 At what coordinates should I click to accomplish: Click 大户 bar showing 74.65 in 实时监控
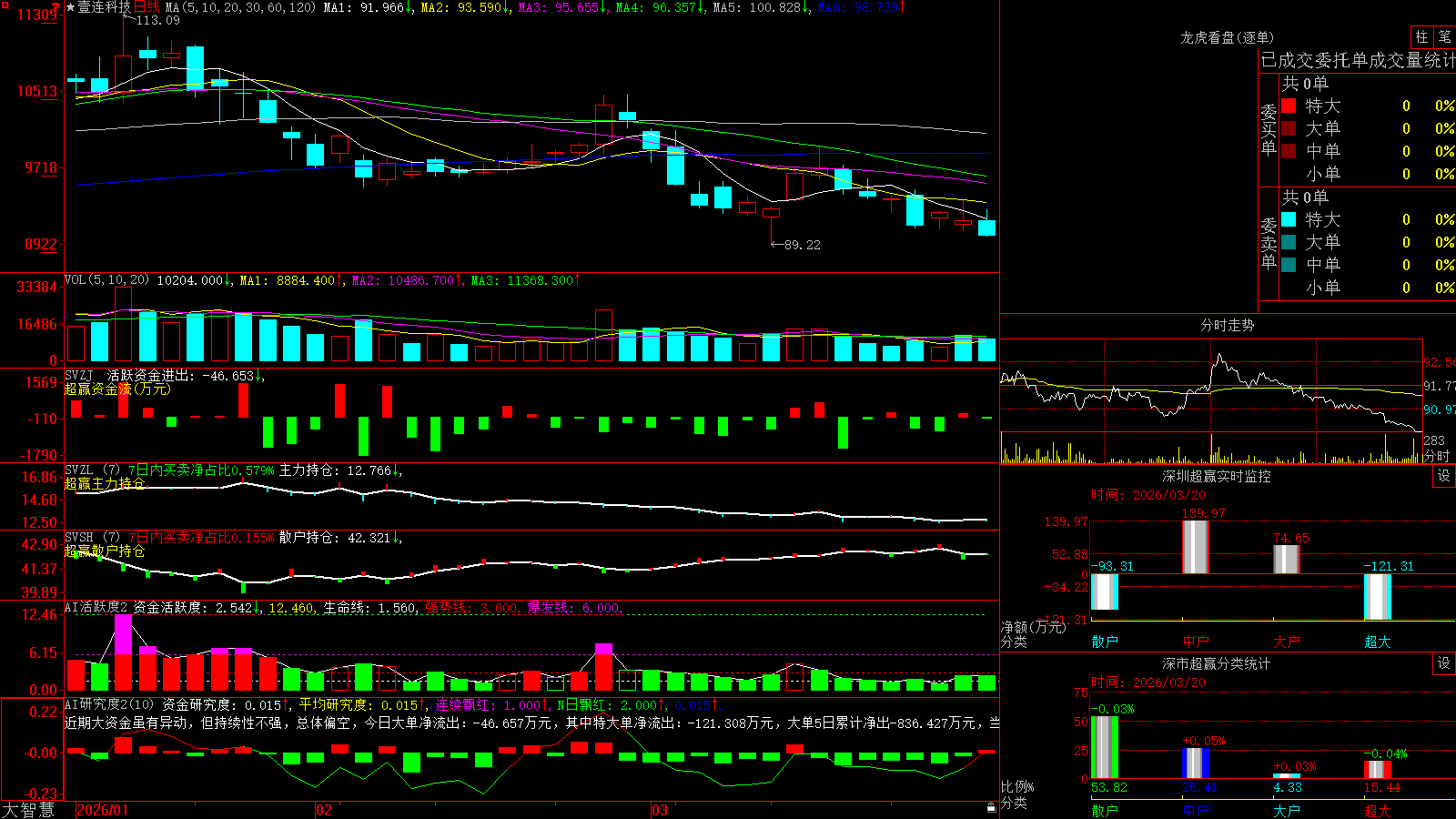tap(1287, 559)
